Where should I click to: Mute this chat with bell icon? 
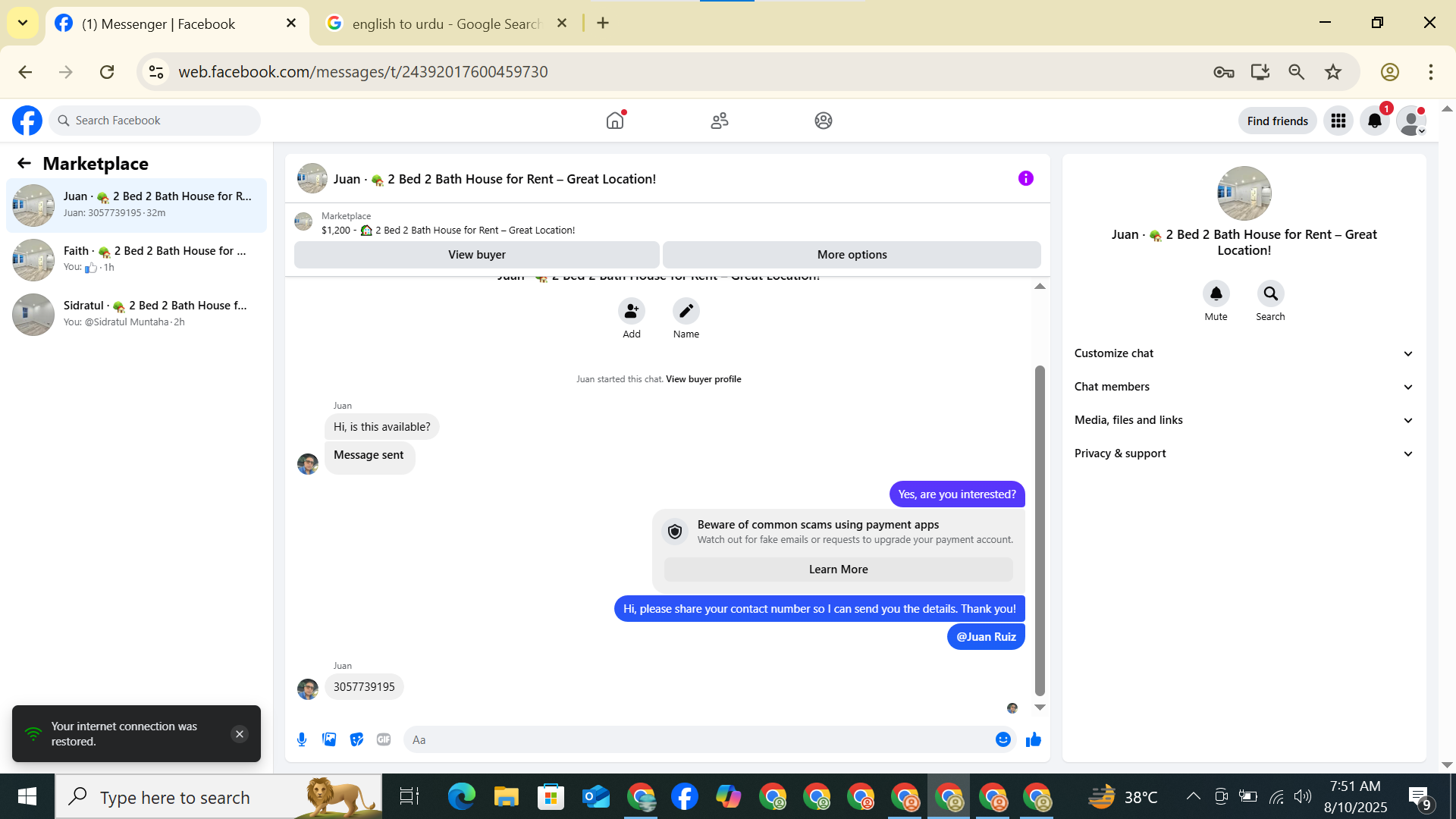(x=1216, y=293)
